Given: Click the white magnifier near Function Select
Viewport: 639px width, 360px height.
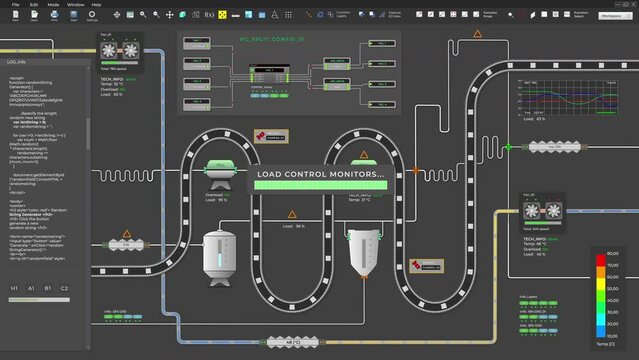Looking at the screenshot, I should 511,15.
